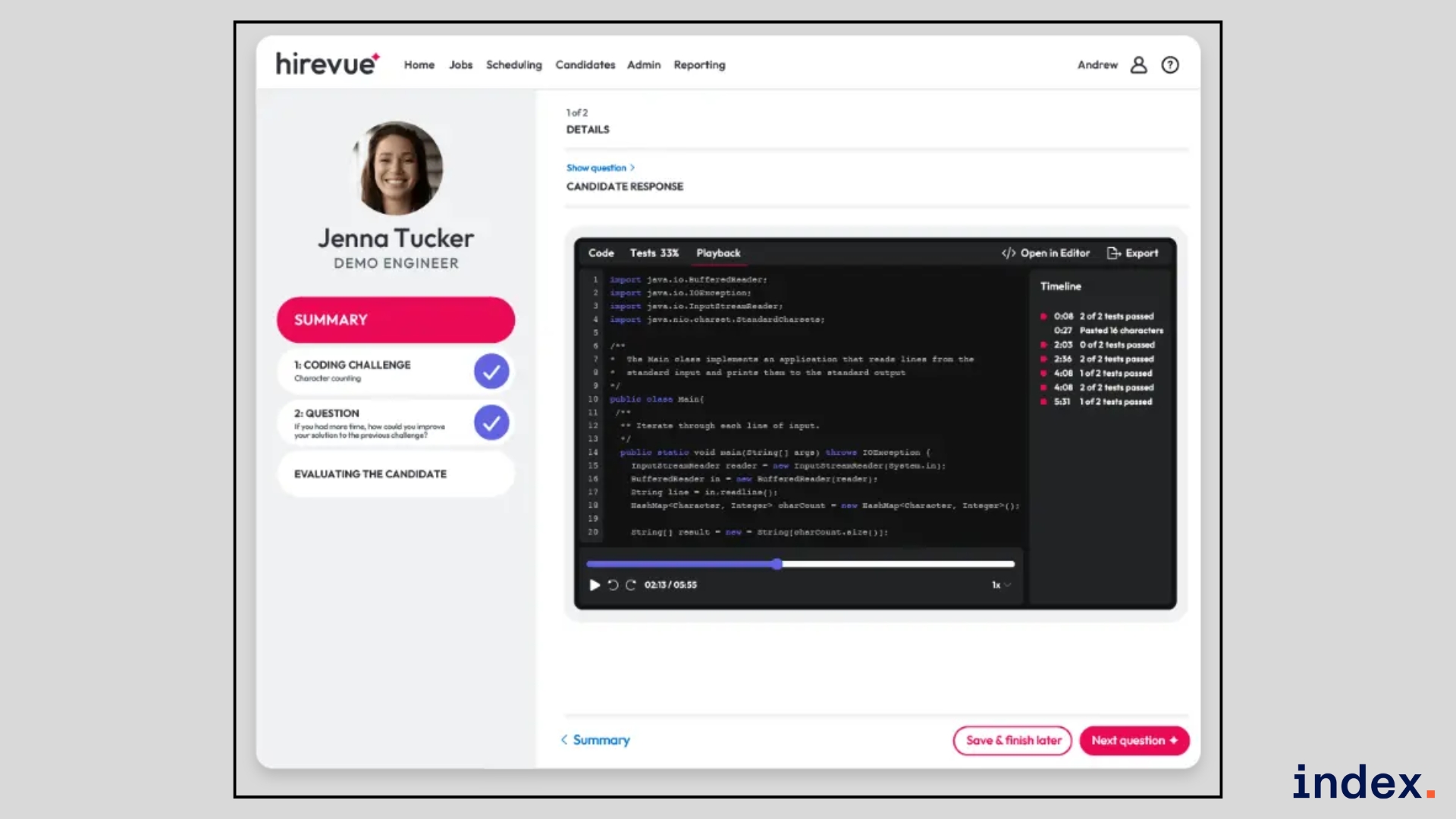Screen dimensions: 1456x819
Task: Click the Question 2 completed checkmark
Action: click(491, 422)
